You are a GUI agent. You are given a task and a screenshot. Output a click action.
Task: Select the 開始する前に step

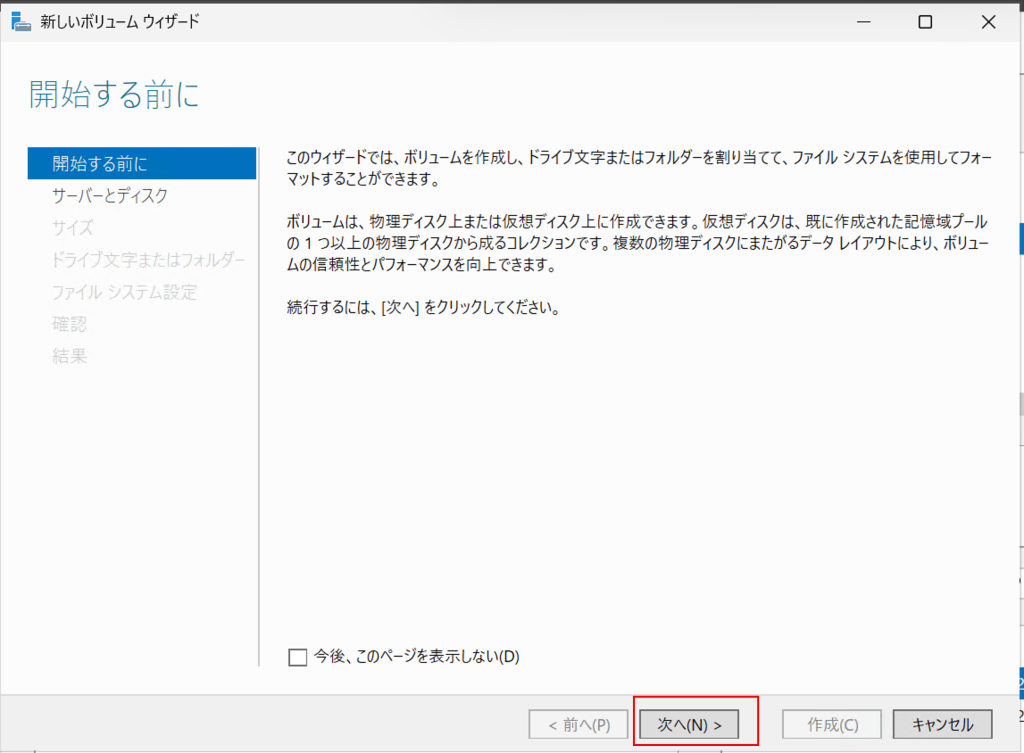142,163
